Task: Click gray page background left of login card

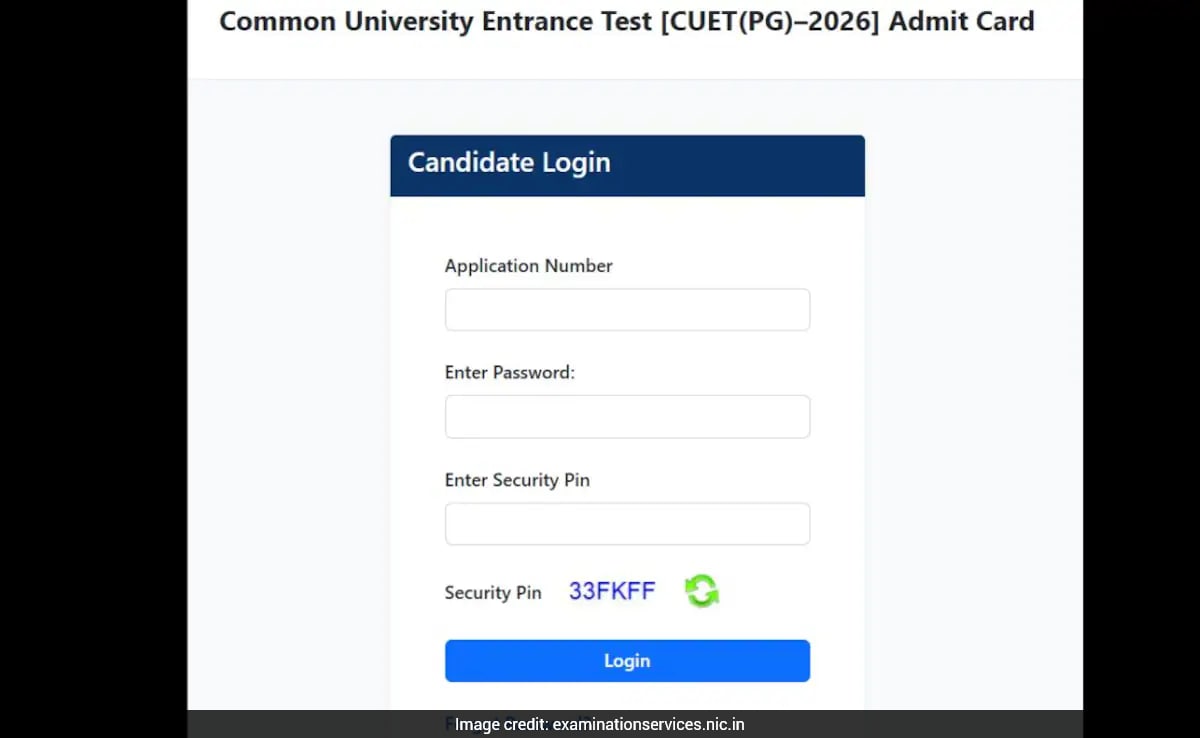Action: pyautogui.click(x=288, y=400)
